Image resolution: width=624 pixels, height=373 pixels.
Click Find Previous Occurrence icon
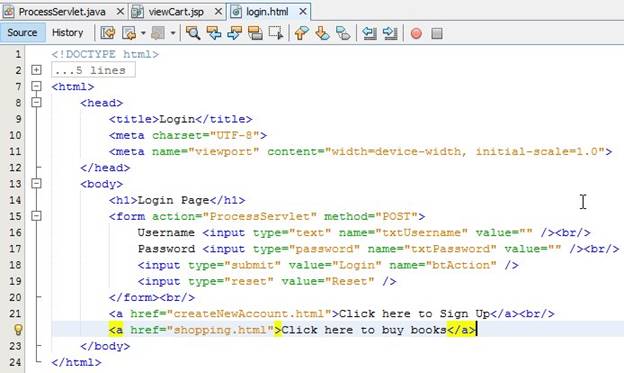214,33
